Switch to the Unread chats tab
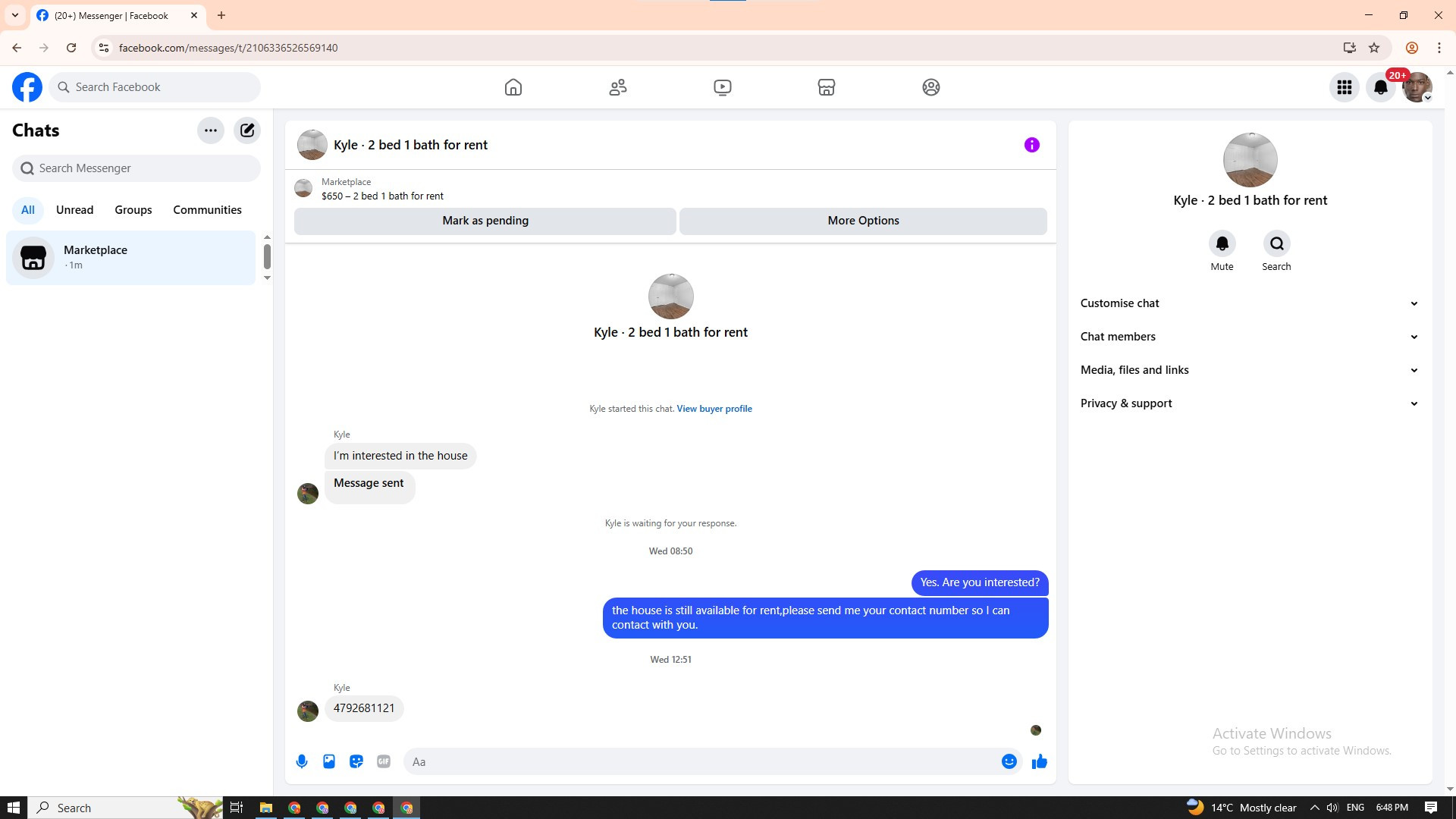Viewport: 1456px width, 819px height. coord(74,210)
